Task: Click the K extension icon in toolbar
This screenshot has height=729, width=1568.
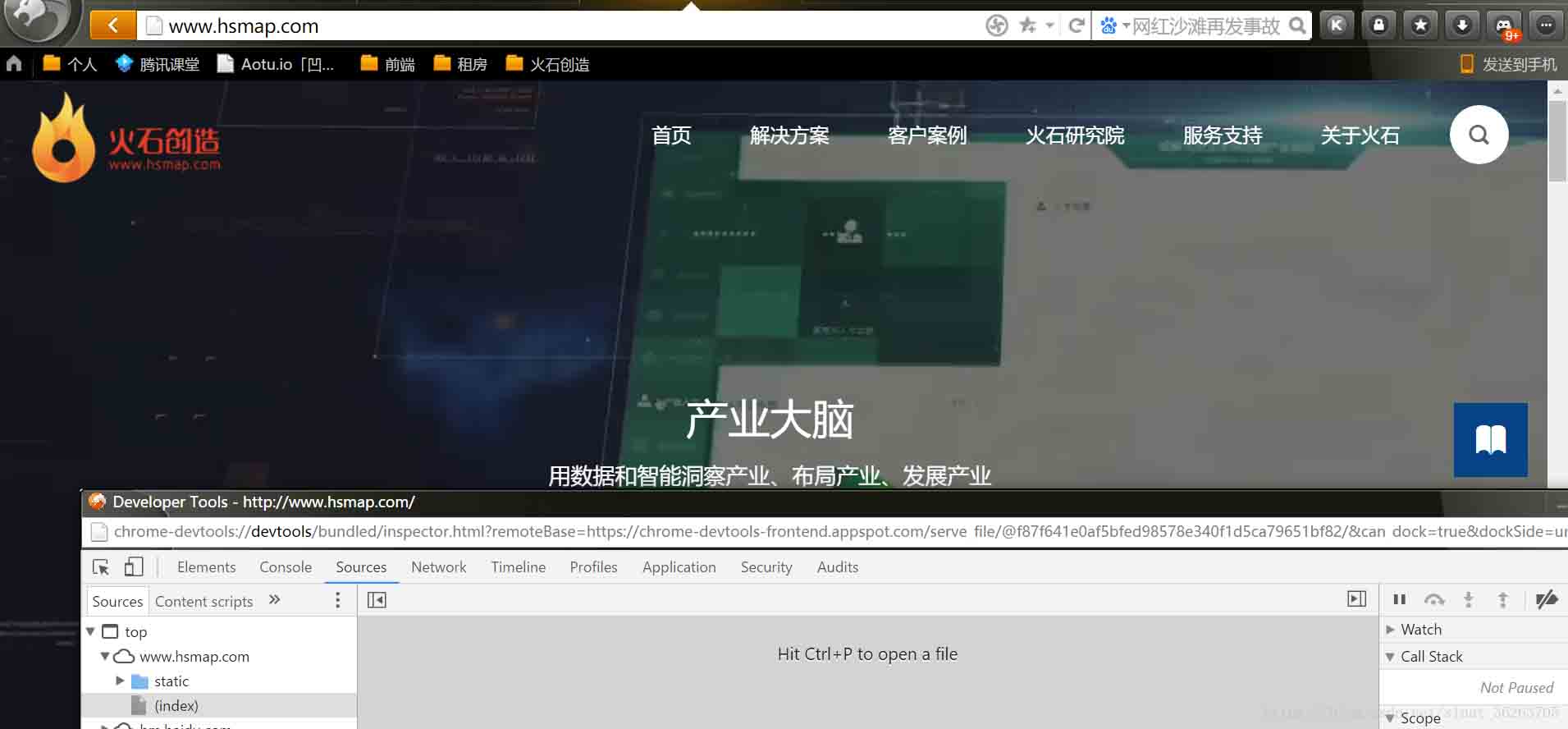Action: (x=1337, y=25)
